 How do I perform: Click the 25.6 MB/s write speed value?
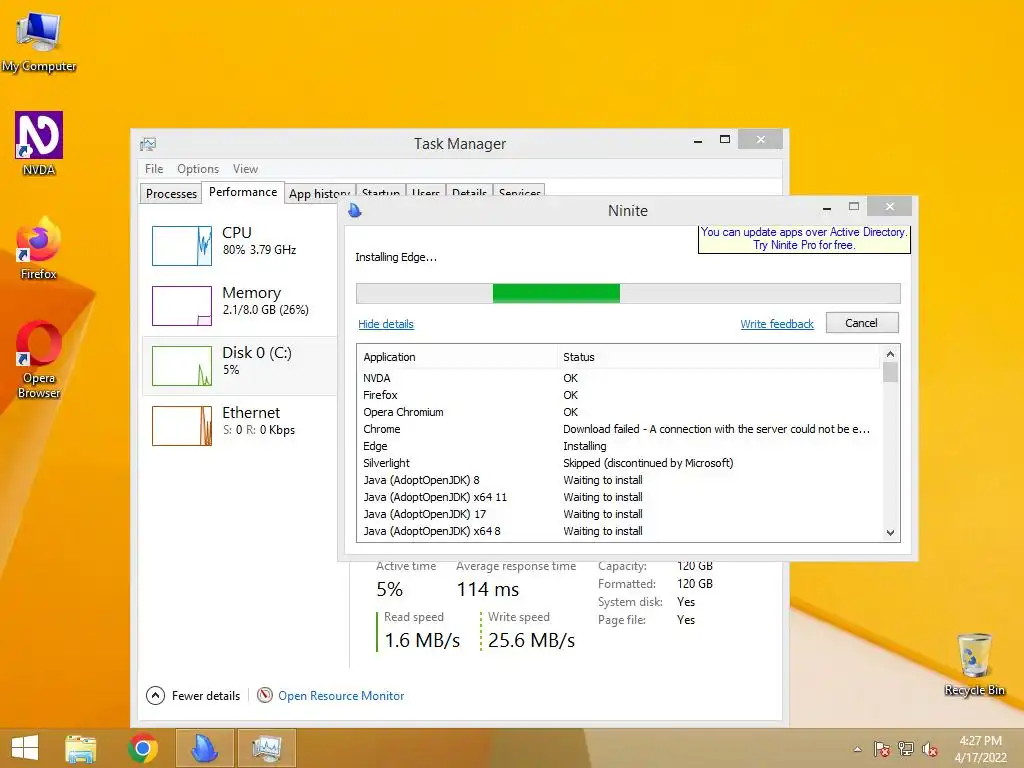(x=532, y=641)
